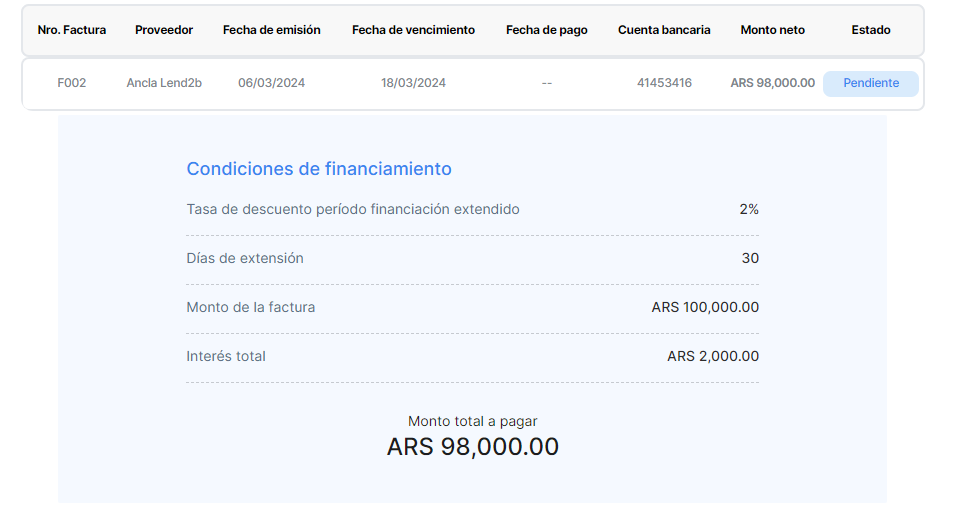Image resolution: width=957 pixels, height=507 pixels.
Task: Select the Fecha de pago header
Action: (547, 30)
